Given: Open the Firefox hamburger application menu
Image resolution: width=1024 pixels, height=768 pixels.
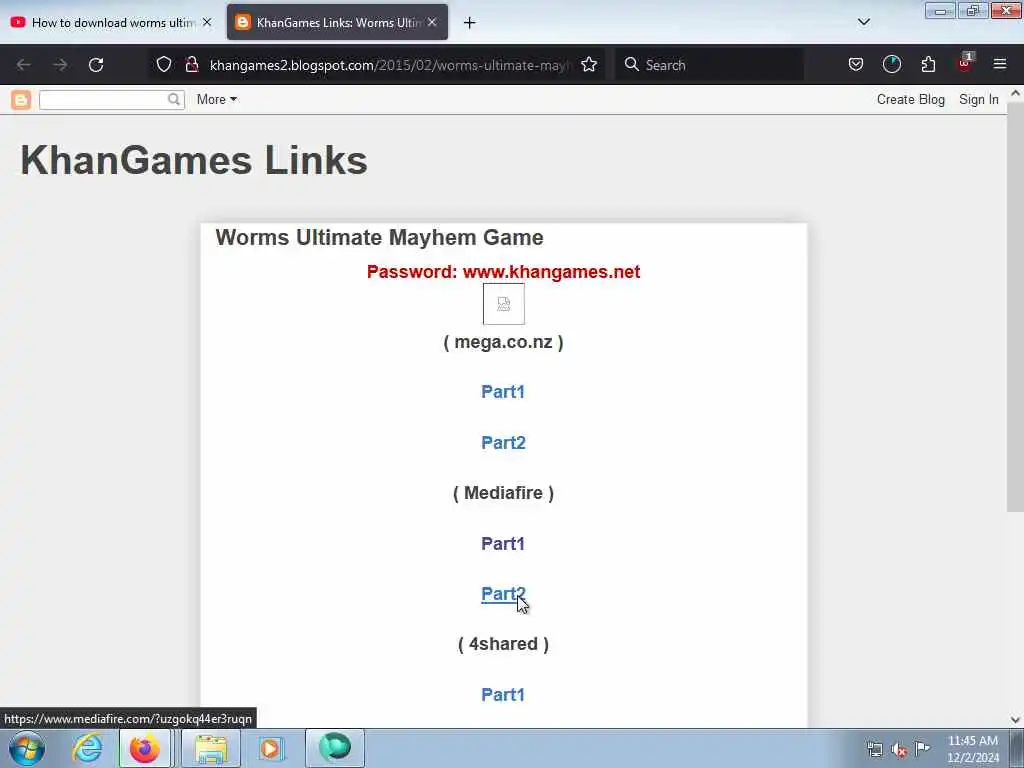Looking at the screenshot, I should click(1000, 64).
